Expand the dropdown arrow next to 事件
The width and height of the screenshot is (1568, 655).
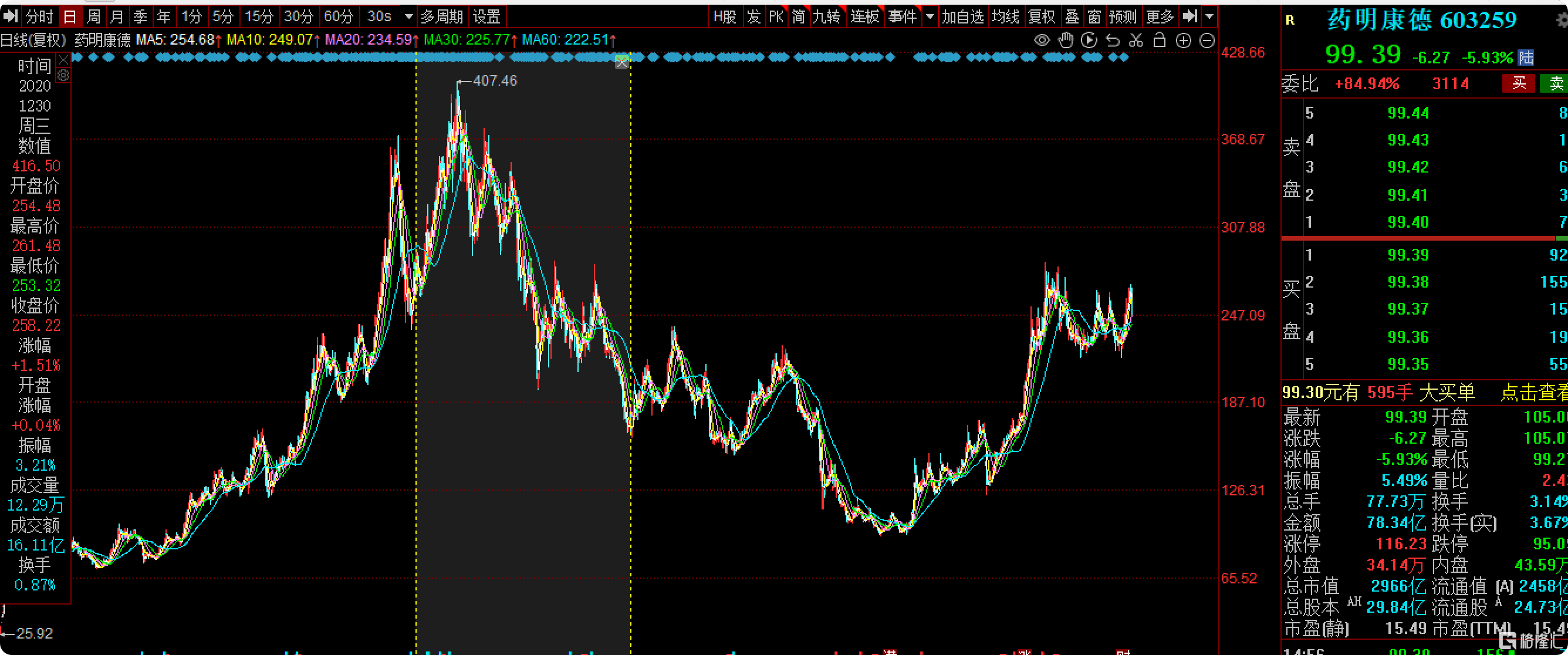coord(930,16)
